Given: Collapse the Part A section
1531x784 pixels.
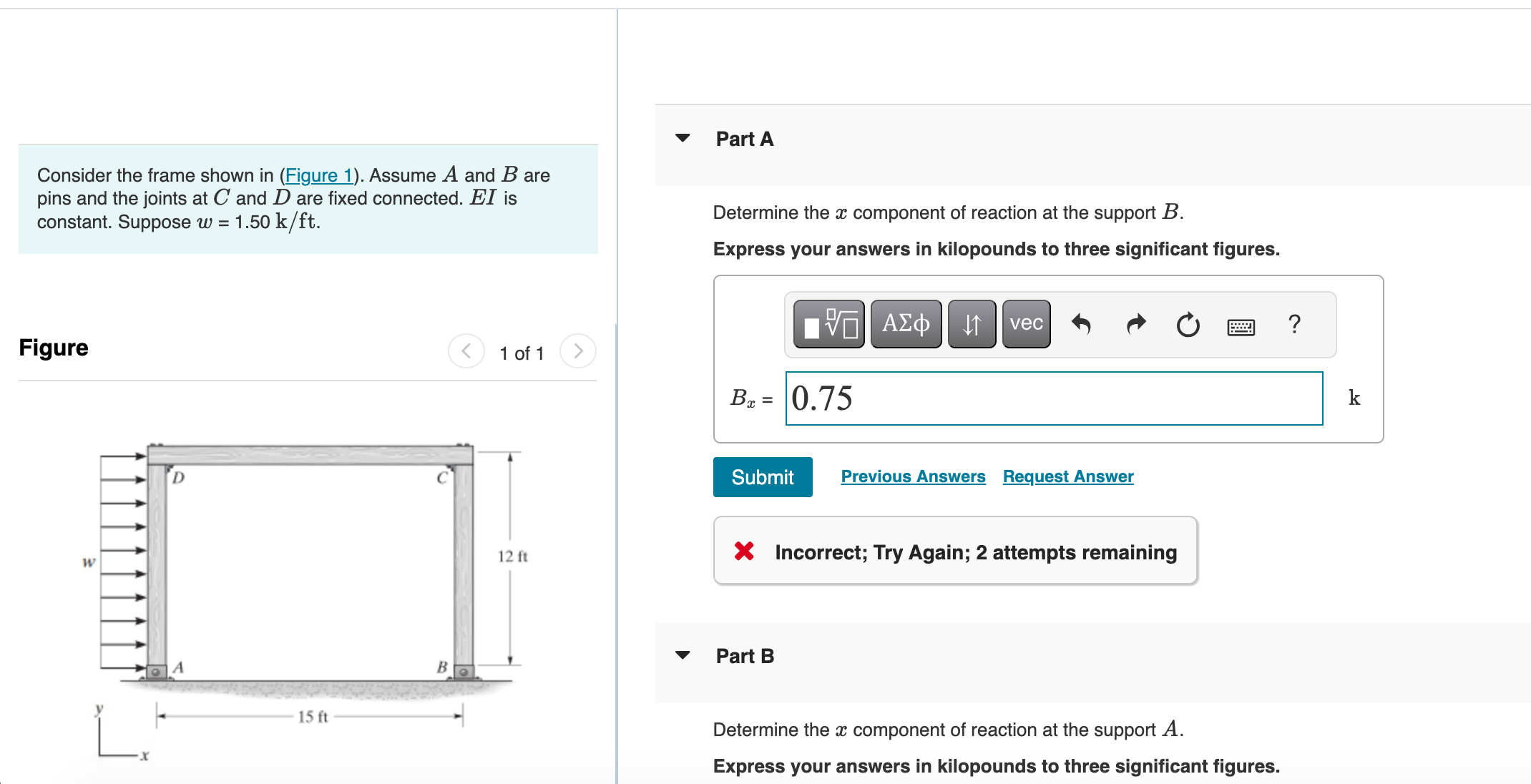Looking at the screenshot, I should [683, 139].
